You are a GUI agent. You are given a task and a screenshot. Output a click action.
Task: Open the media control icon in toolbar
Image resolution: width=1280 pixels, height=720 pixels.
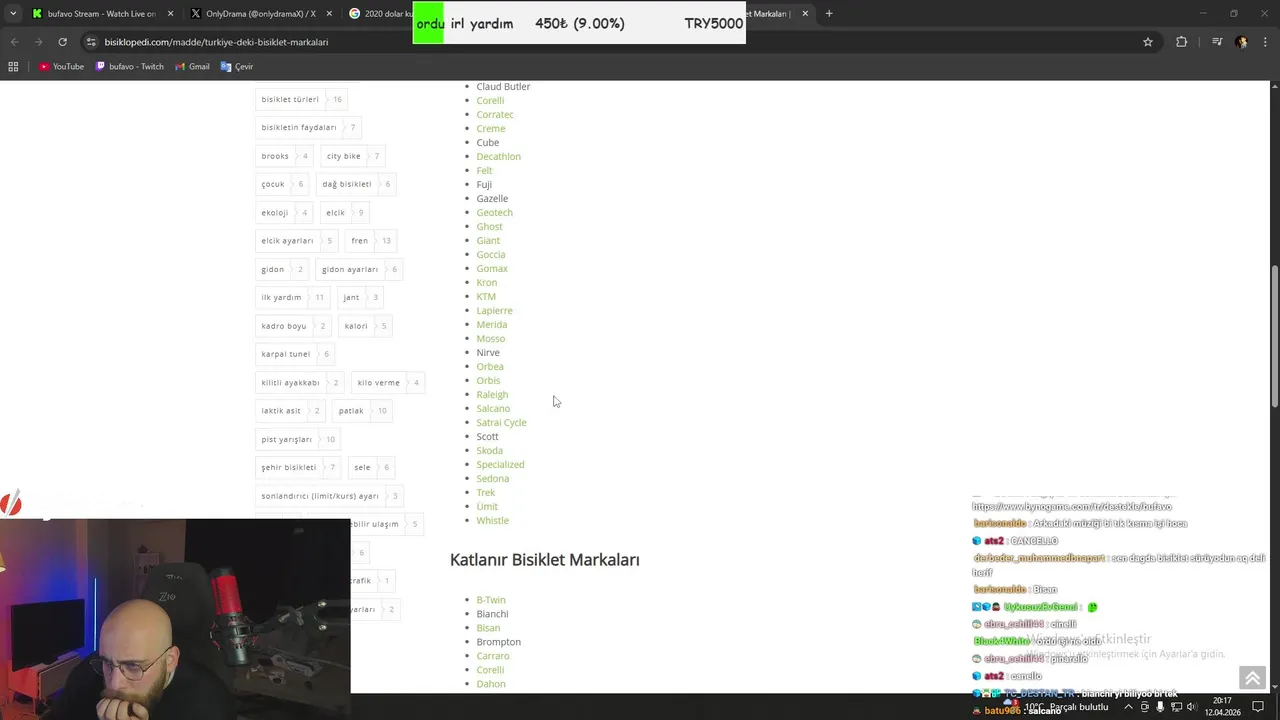[1216, 42]
